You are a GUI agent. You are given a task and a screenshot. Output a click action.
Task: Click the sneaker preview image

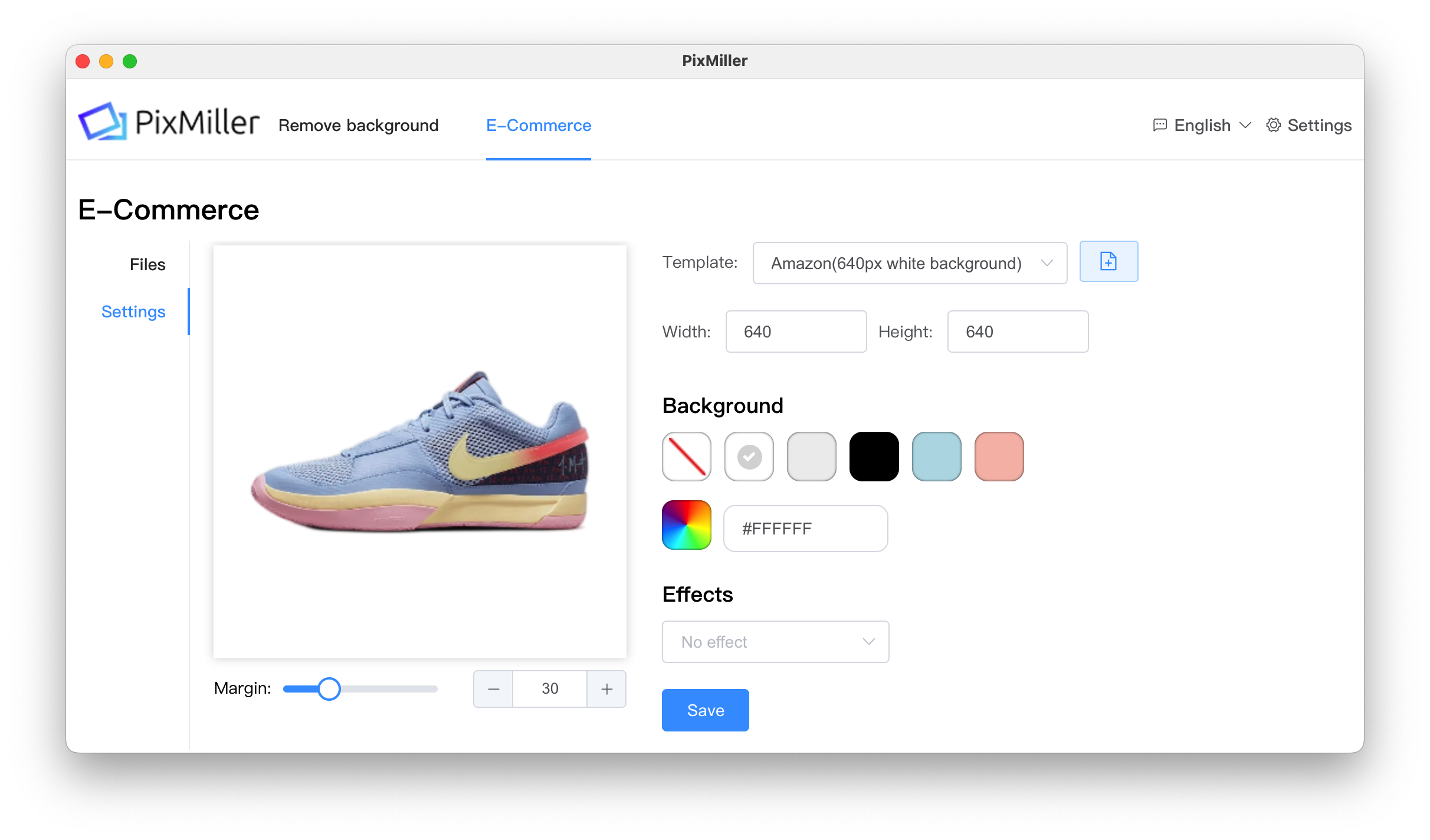(420, 452)
